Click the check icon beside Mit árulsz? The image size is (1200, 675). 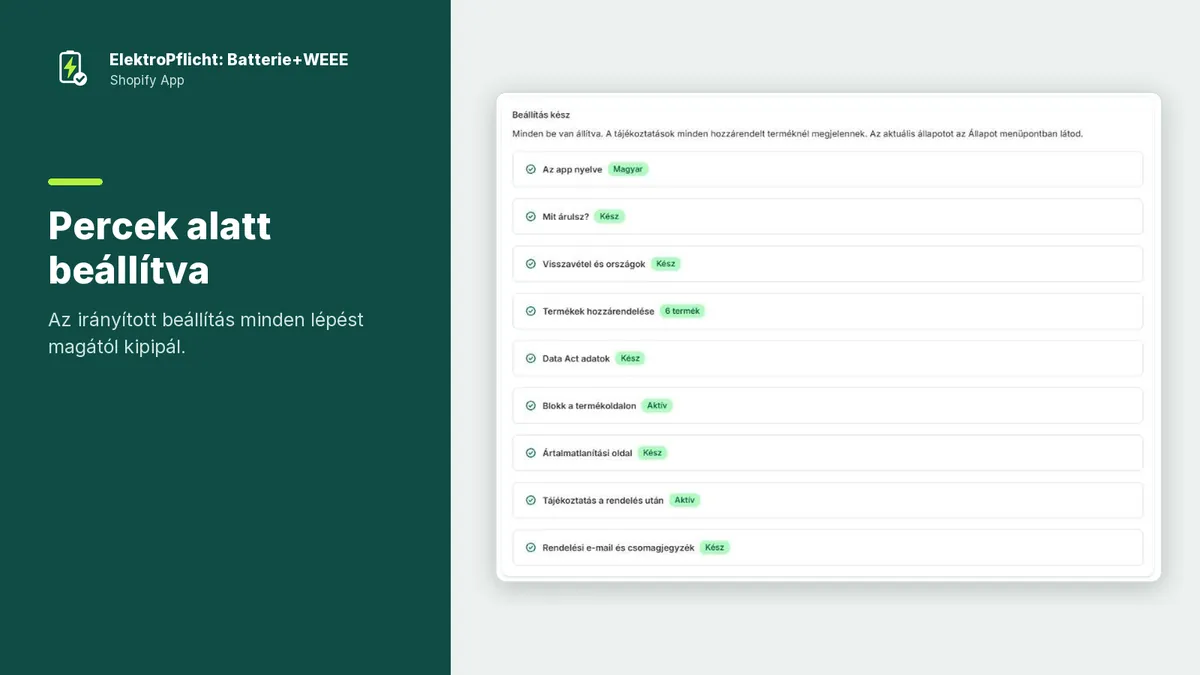click(531, 216)
